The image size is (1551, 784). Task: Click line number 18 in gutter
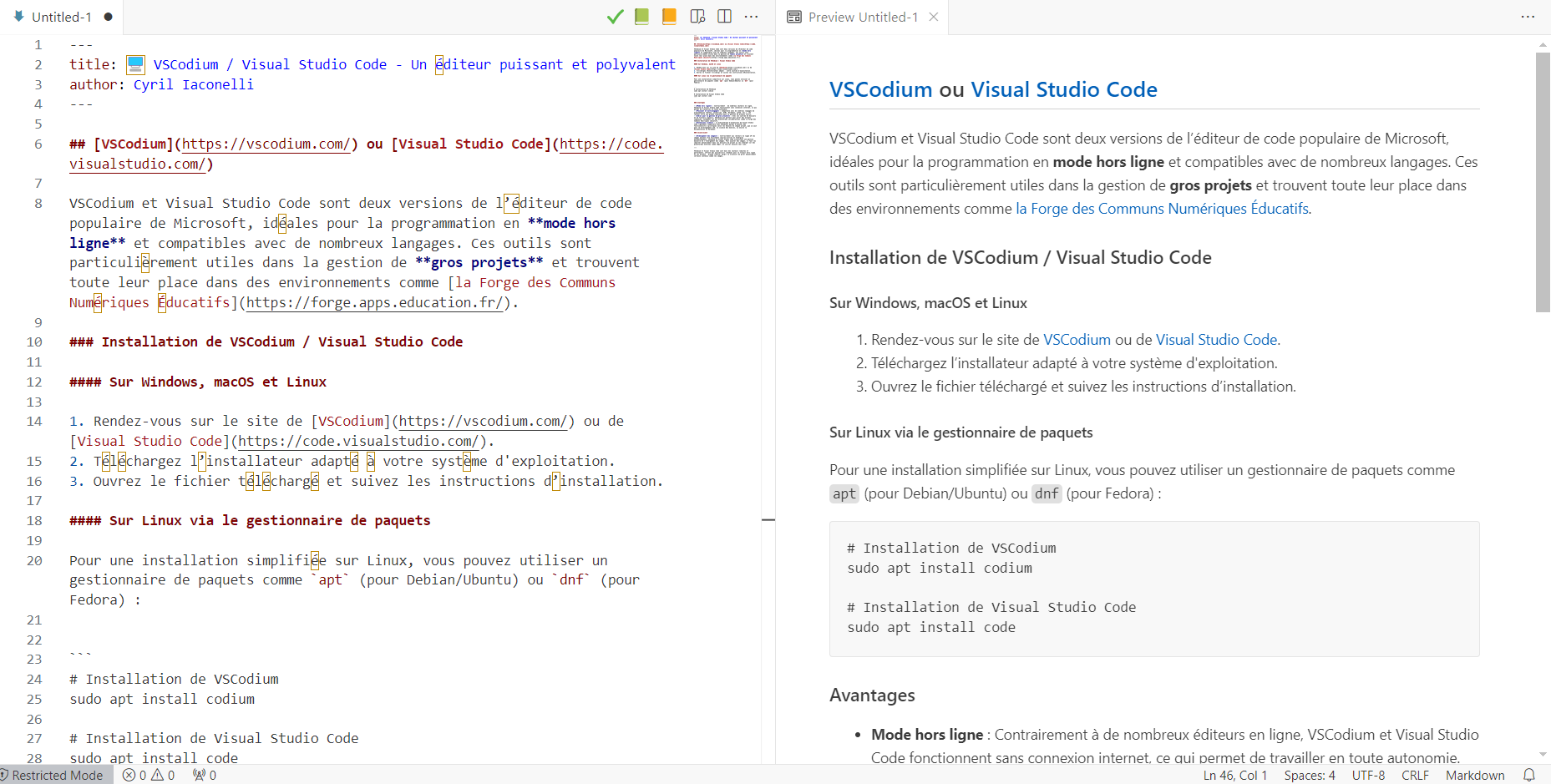[x=34, y=520]
